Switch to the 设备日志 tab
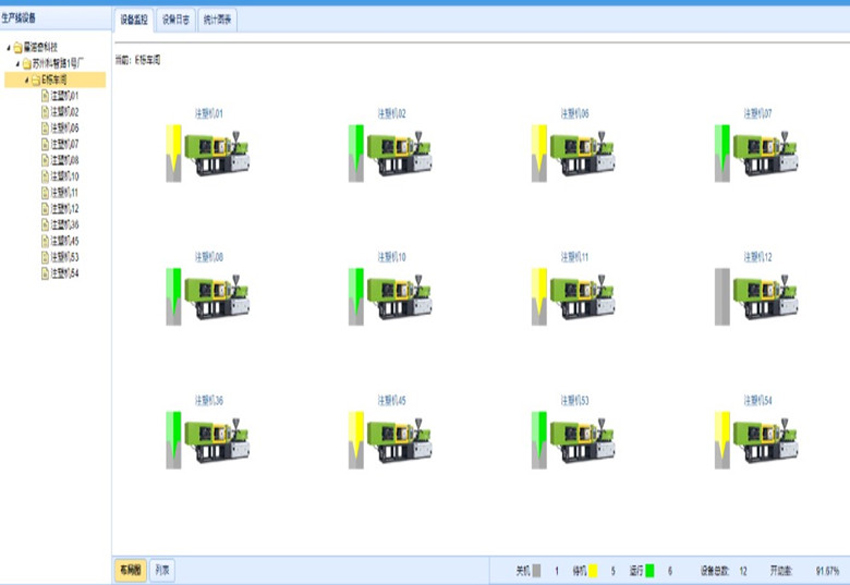The width and height of the screenshot is (850, 585). (x=176, y=19)
